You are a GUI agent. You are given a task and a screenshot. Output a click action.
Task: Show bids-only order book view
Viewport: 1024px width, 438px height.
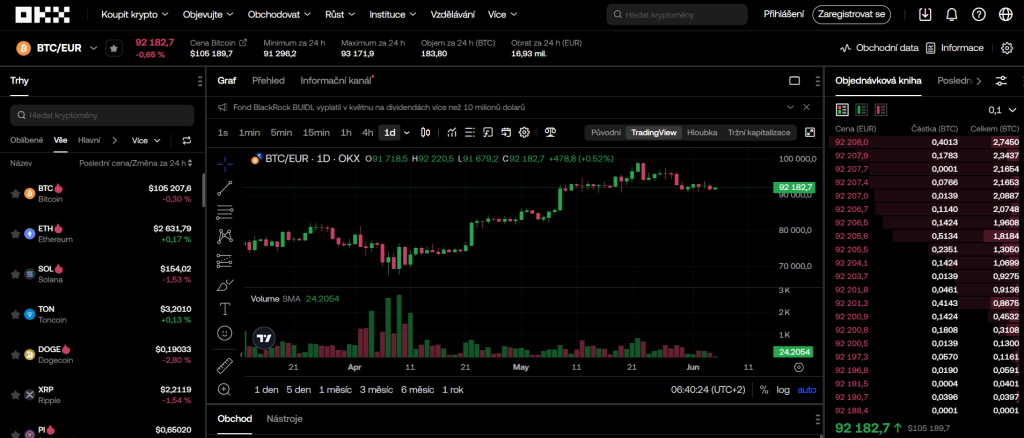click(862, 110)
